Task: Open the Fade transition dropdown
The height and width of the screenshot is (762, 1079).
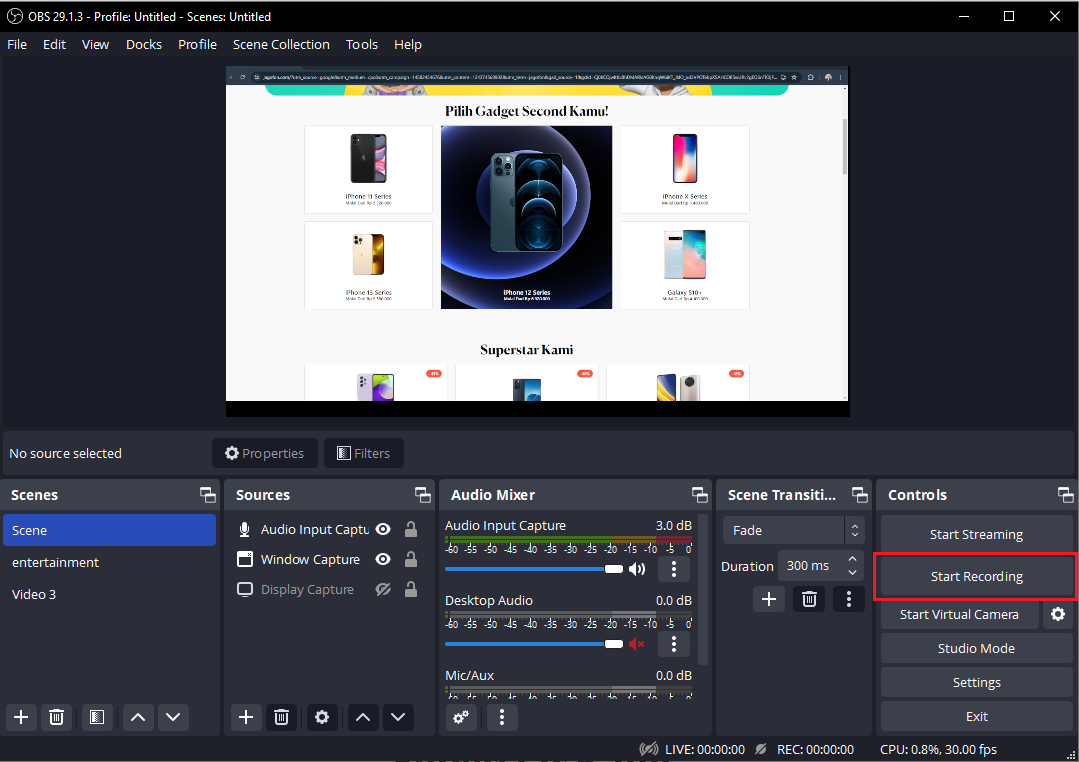Action: pyautogui.click(x=793, y=530)
